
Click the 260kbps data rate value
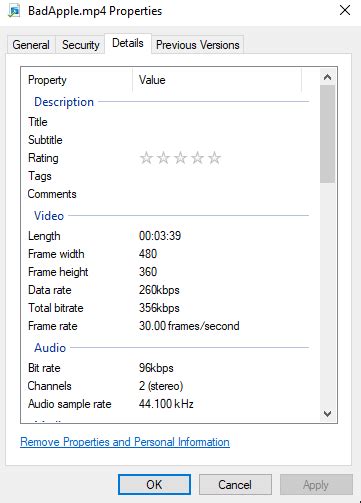[x=159, y=290]
